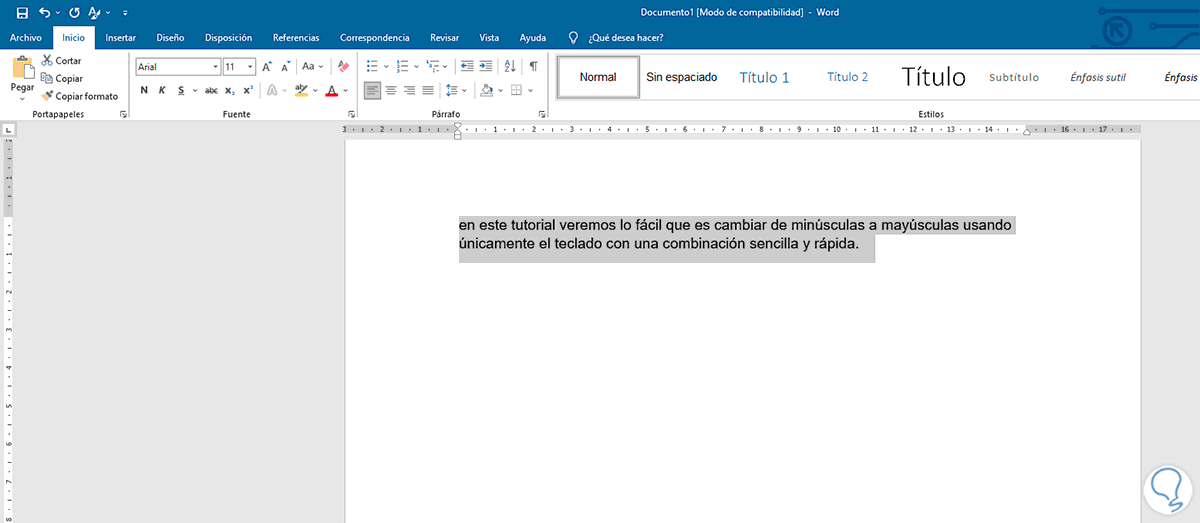Open text effects and typography
Image resolution: width=1200 pixels, height=523 pixels.
click(272, 90)
